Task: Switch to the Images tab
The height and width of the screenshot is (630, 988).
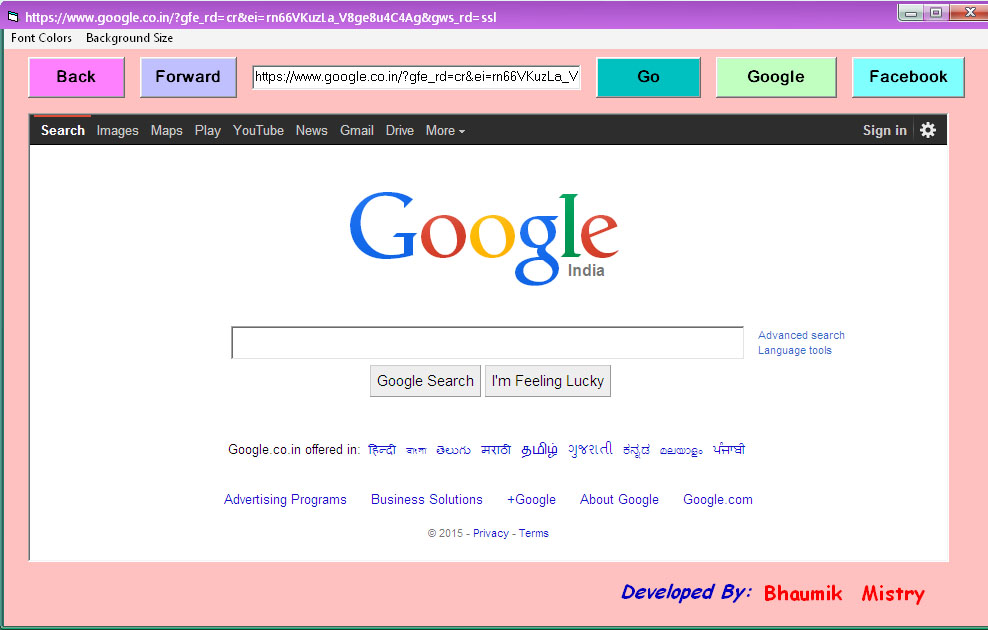Action: pyautogui.click(x=117, y=130)
